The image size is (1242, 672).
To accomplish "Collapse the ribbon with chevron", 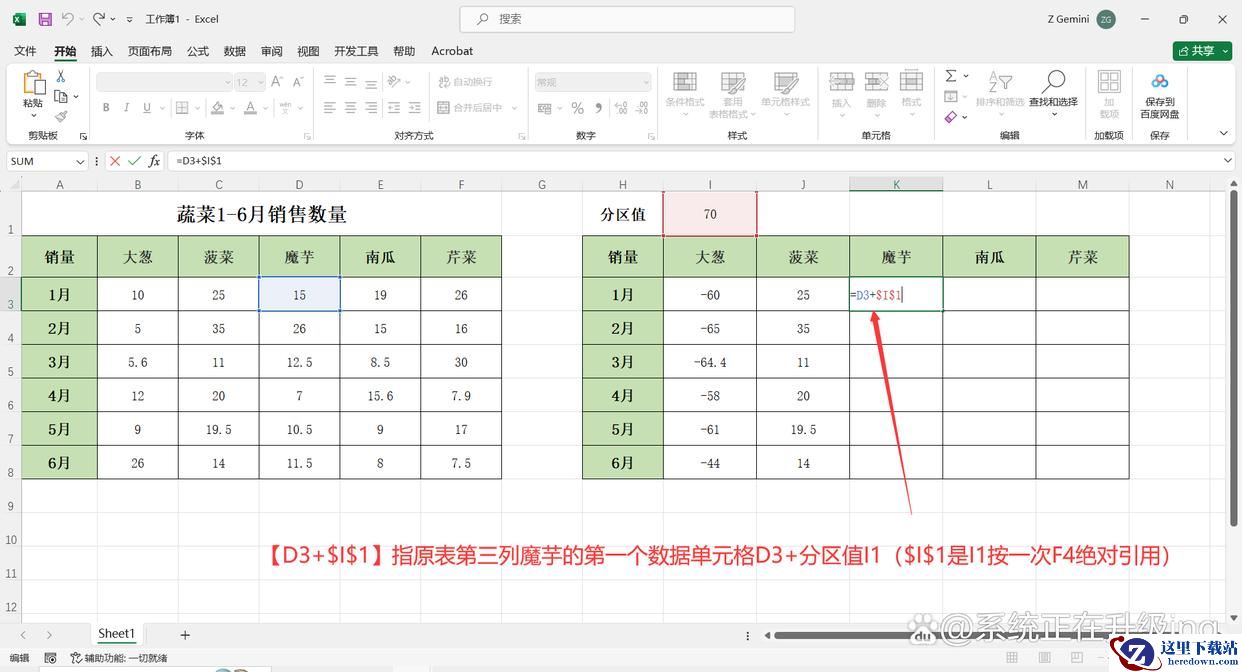I will click(1223, 133).
